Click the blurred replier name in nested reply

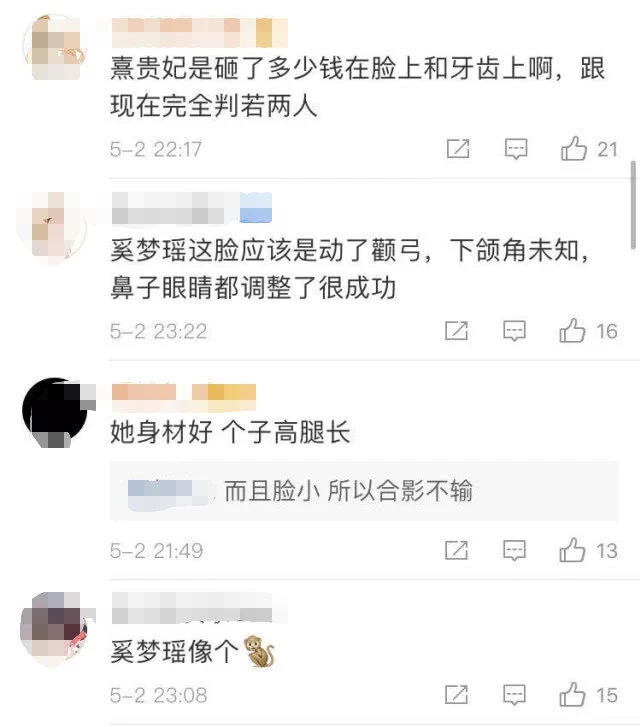[169, 492]
